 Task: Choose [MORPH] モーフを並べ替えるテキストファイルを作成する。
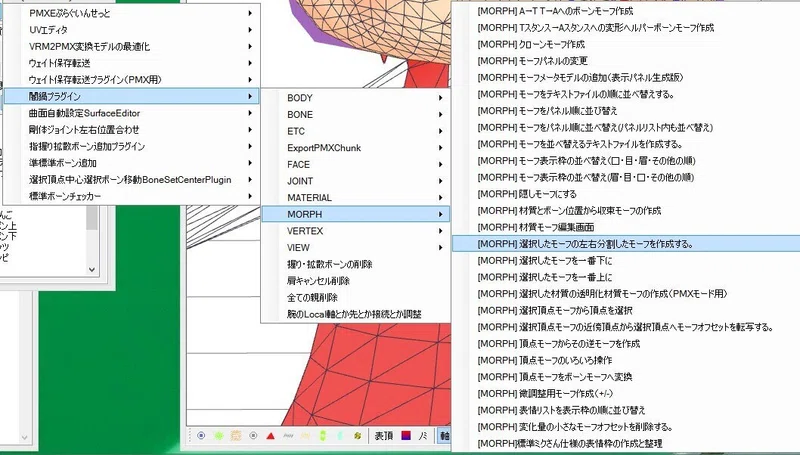coord(626,144)
